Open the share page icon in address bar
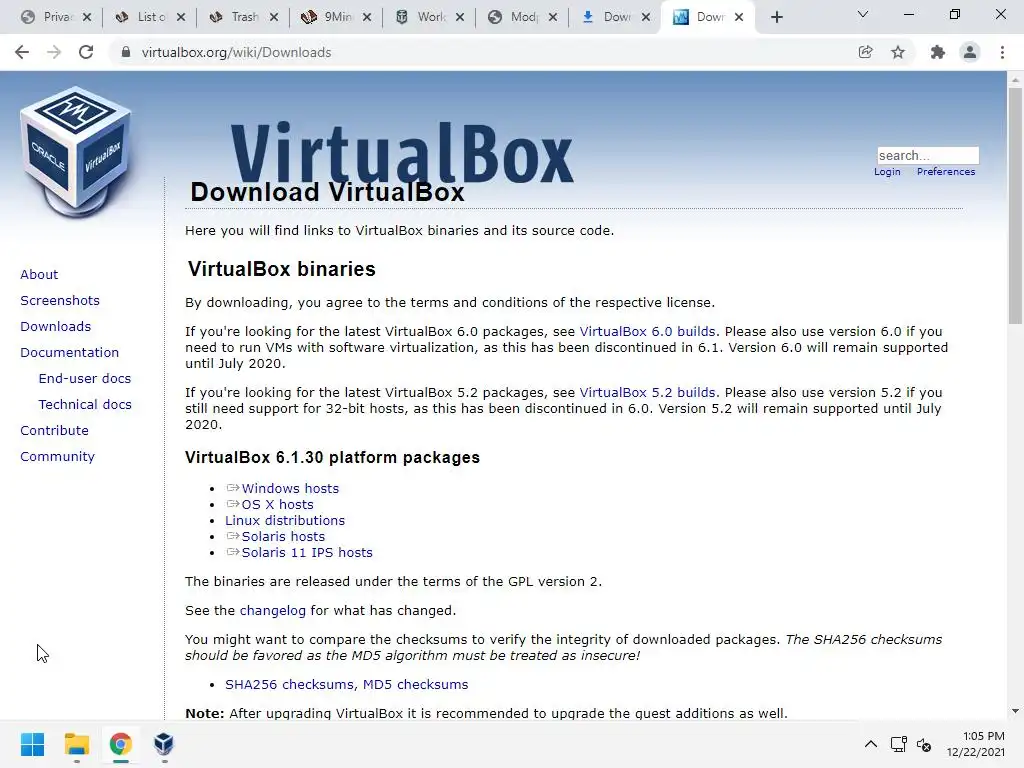Image resolution: width=1024 pixels, height=768 pixels. 865,52
